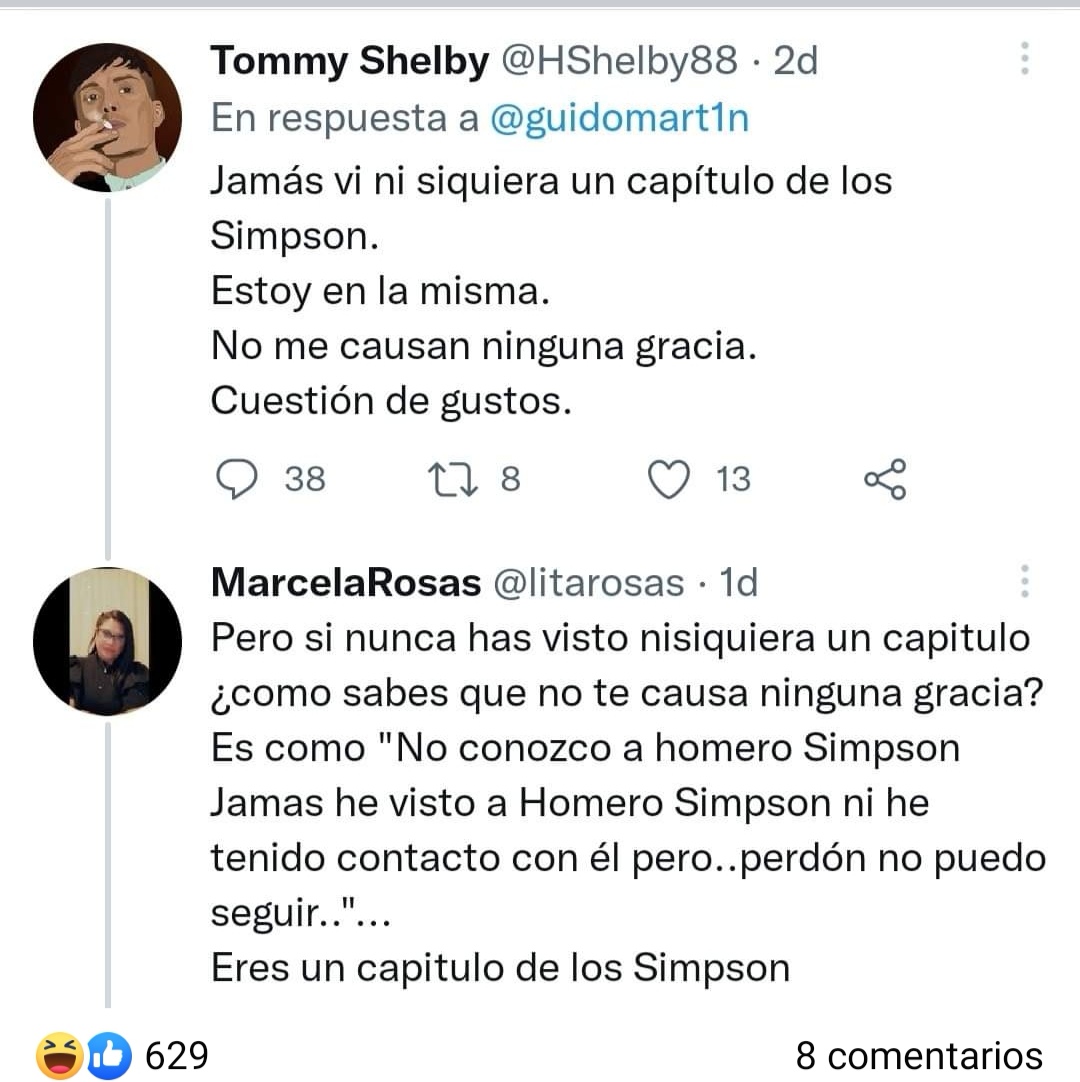The height and width of the screenshot is (1082, 1080).
Task: Open MarcelaRosas's profile picture
Action: [x=108, y=641]
